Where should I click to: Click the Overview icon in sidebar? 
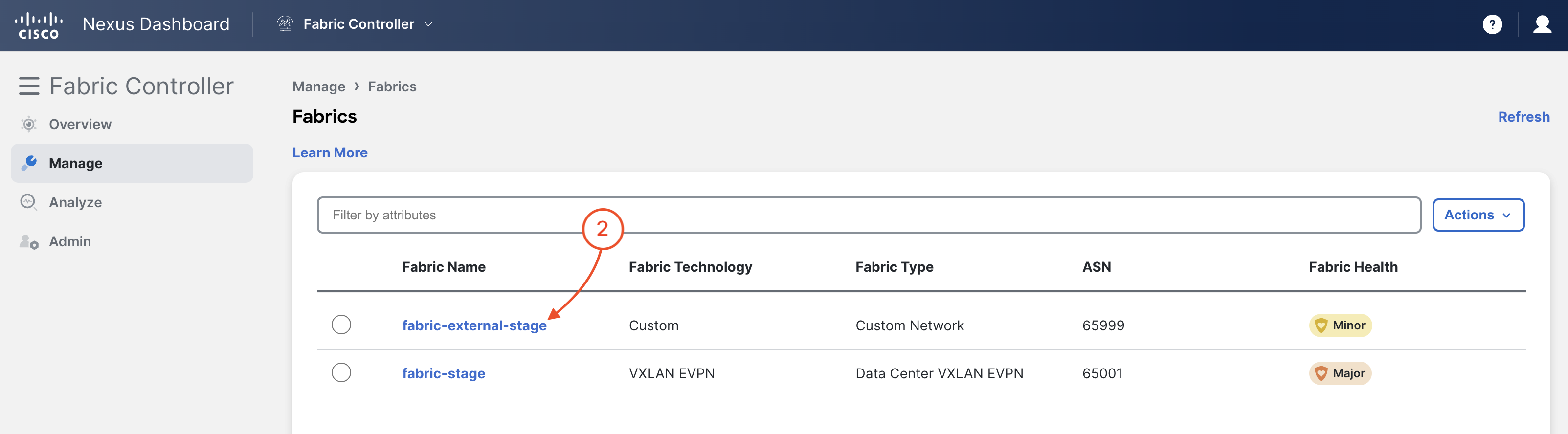click(x=28, y=124)
